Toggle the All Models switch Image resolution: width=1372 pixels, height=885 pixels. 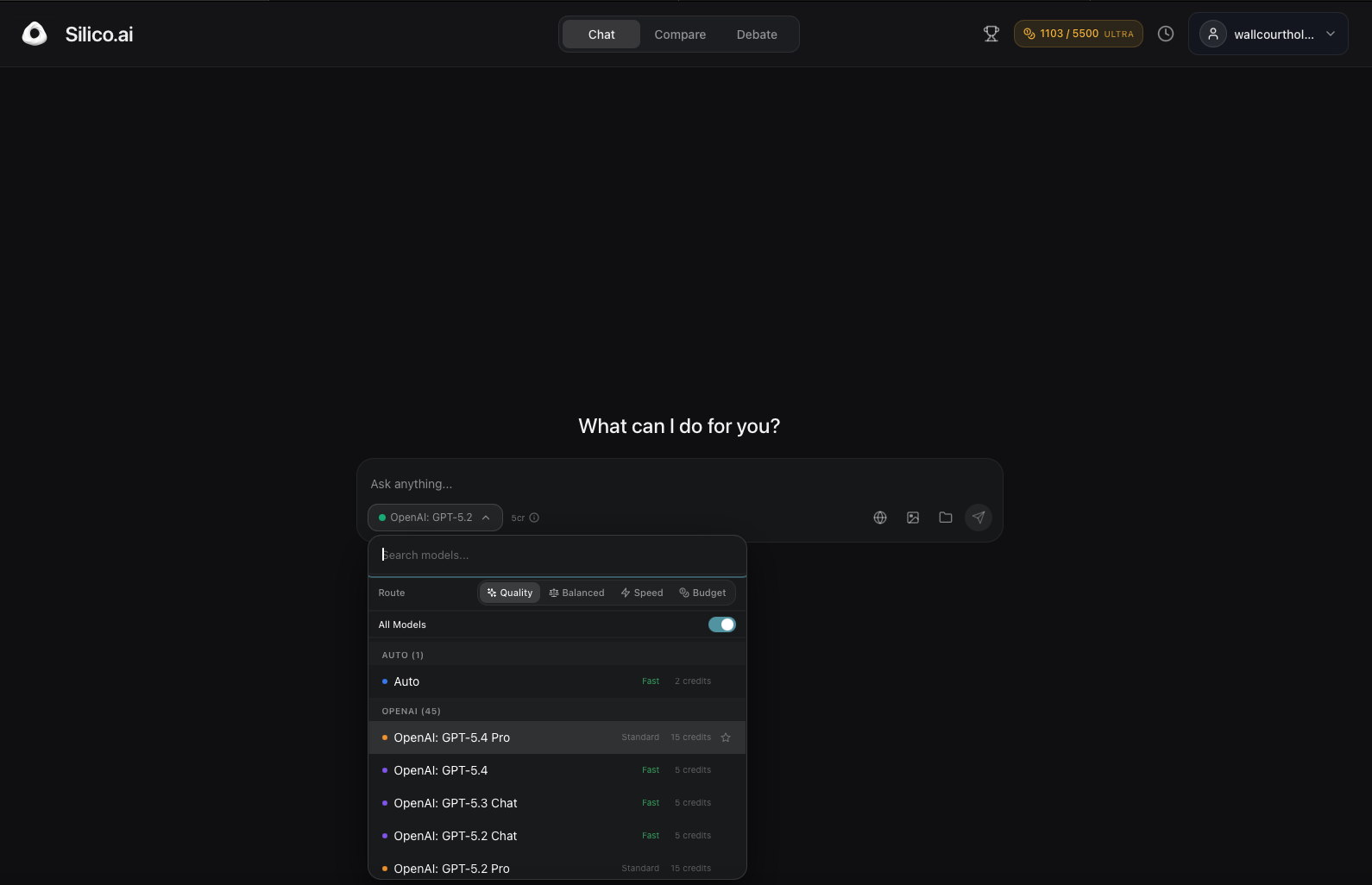[x=722, y=625]
